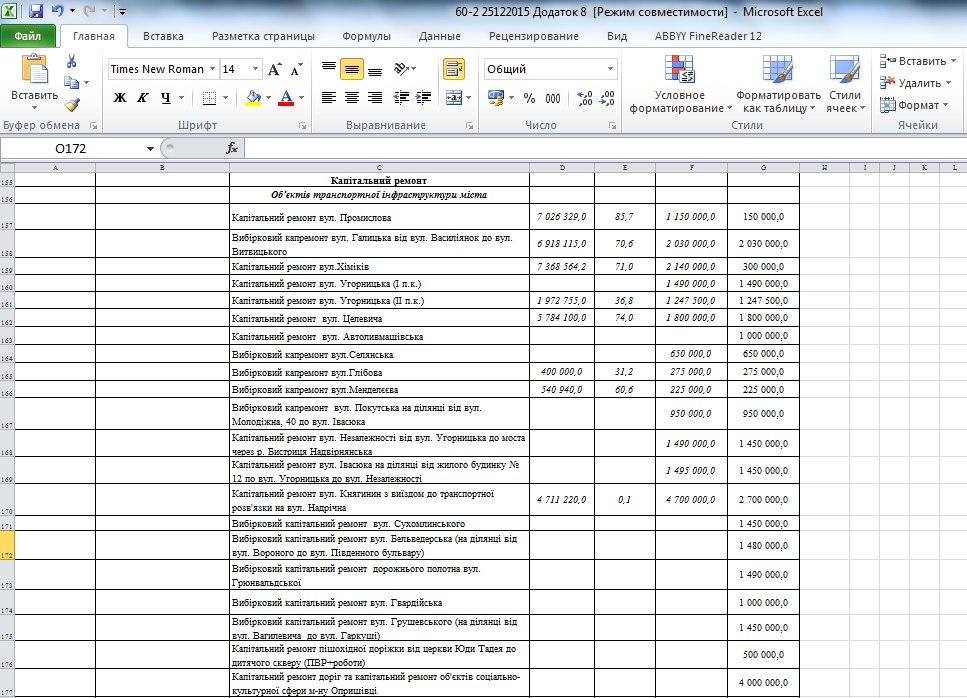Open the font color dropdown arrow
967x698 pixels.
click(302, 98)
